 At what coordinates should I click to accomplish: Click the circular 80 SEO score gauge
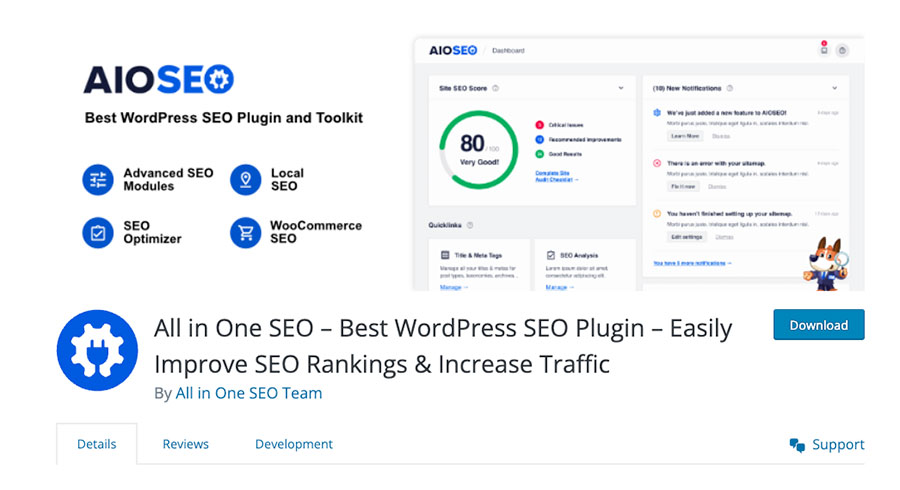(479, 150)
